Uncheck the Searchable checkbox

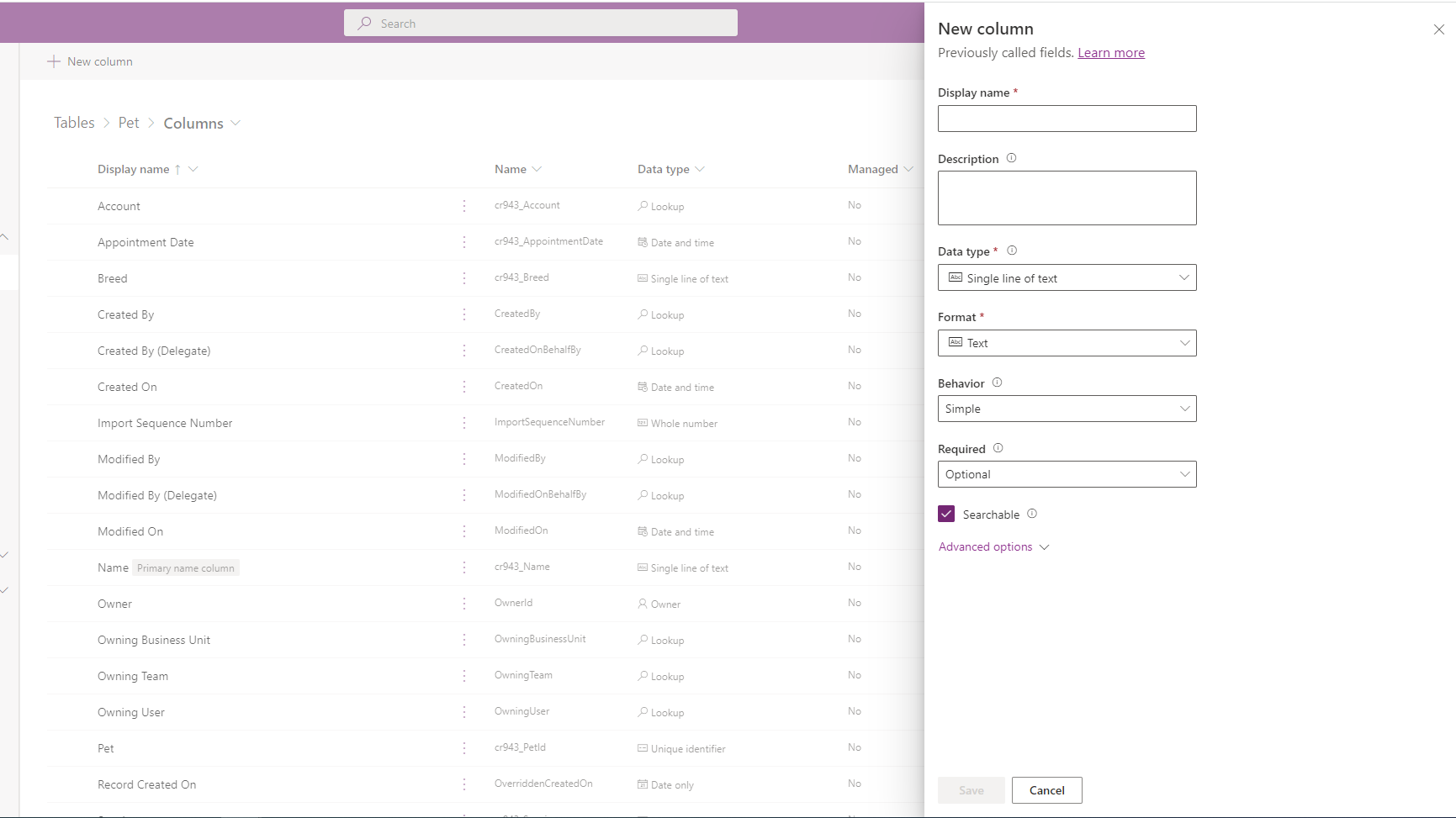coord(946,514)
